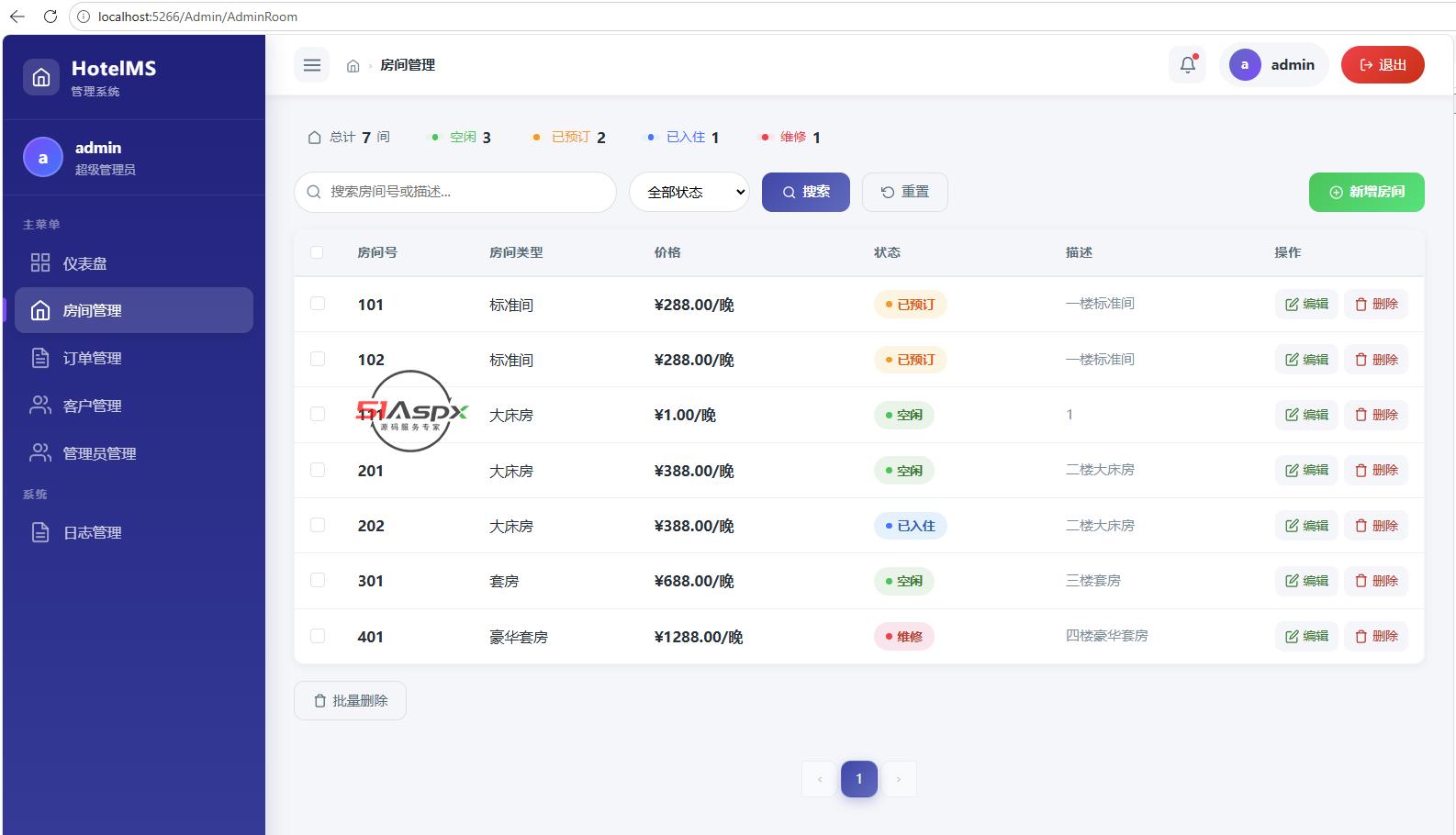Click the breadcrumb home icon
Screen dimensions: 1456x835
(x=353, y=66)
